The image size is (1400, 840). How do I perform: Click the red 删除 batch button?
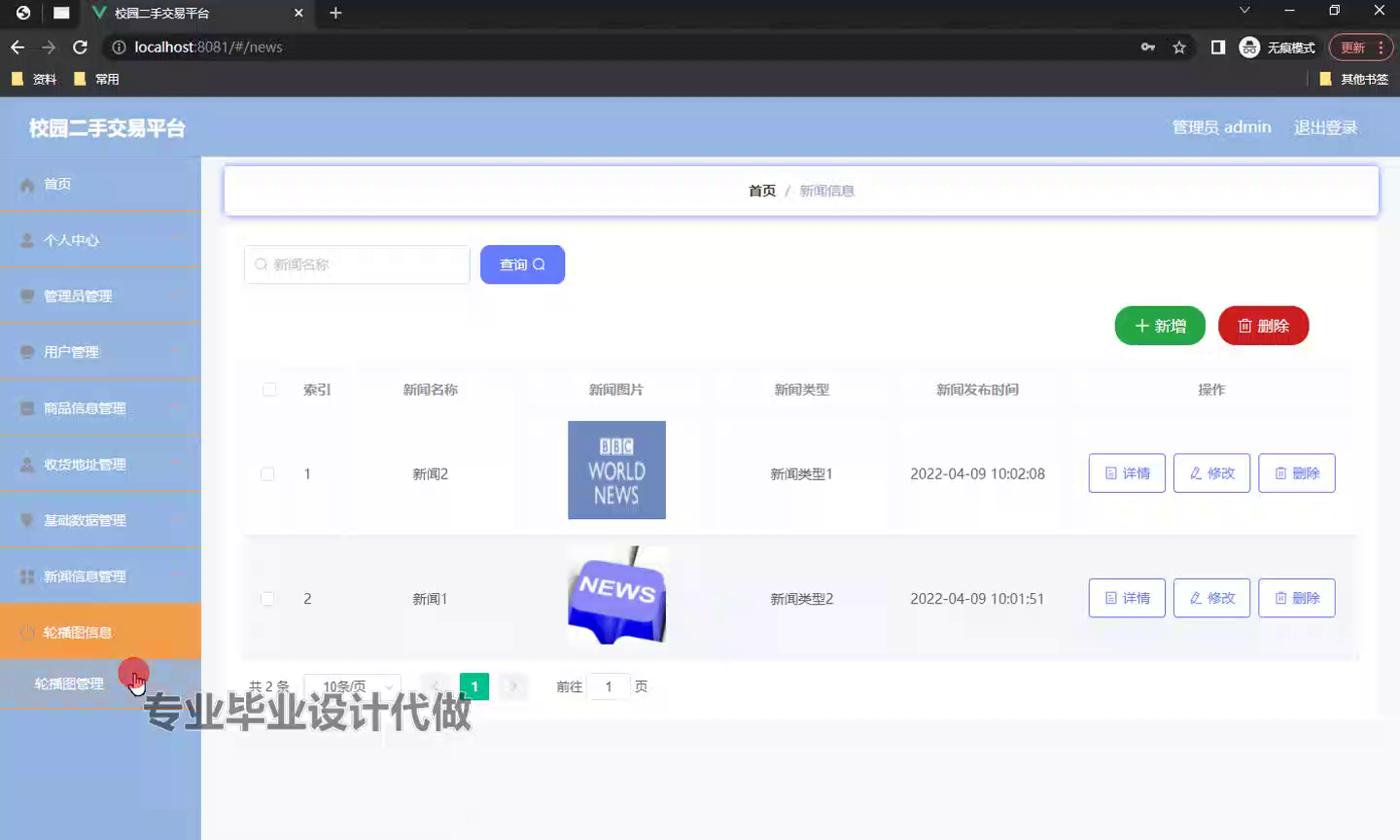(1263, 326)
